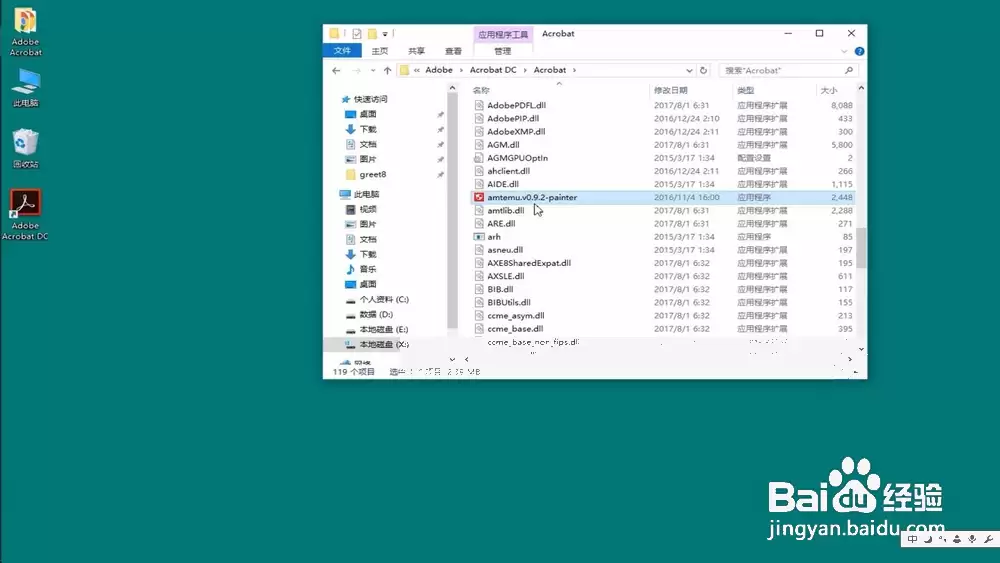This screenshot has height=563, width=1000.
Task: Click the back navigation arrow
Action: [x=336, y=71]
